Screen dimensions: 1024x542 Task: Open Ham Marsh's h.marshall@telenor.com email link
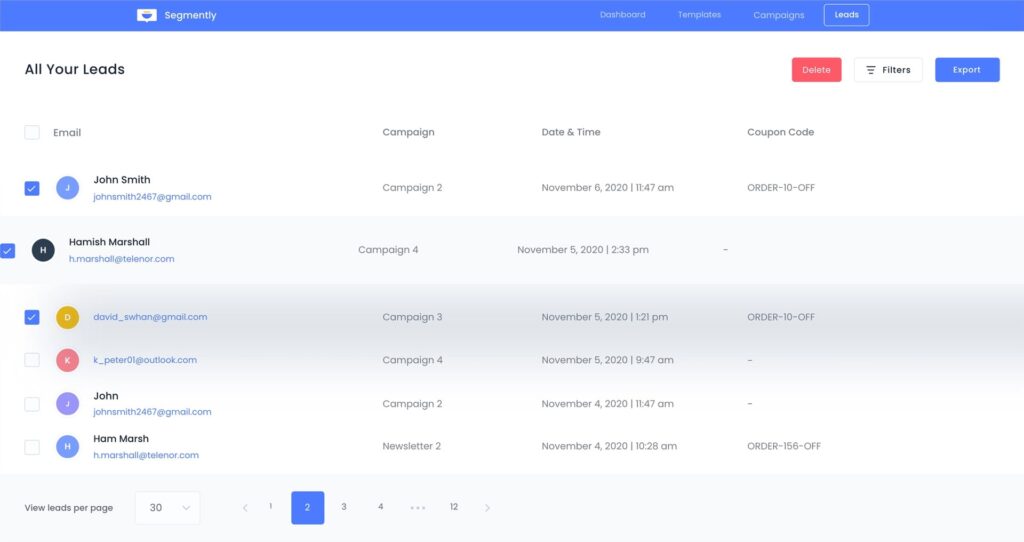coord(146,455)
